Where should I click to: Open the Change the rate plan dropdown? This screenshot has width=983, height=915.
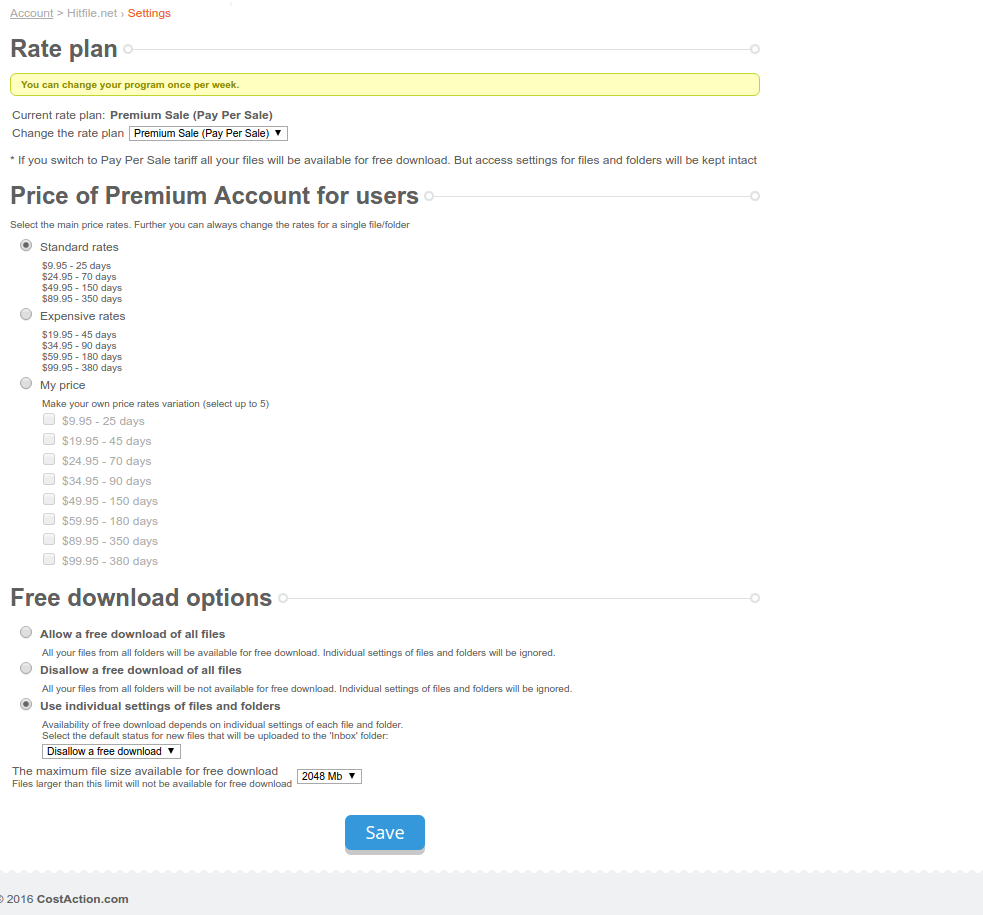(x=208, y=133)
